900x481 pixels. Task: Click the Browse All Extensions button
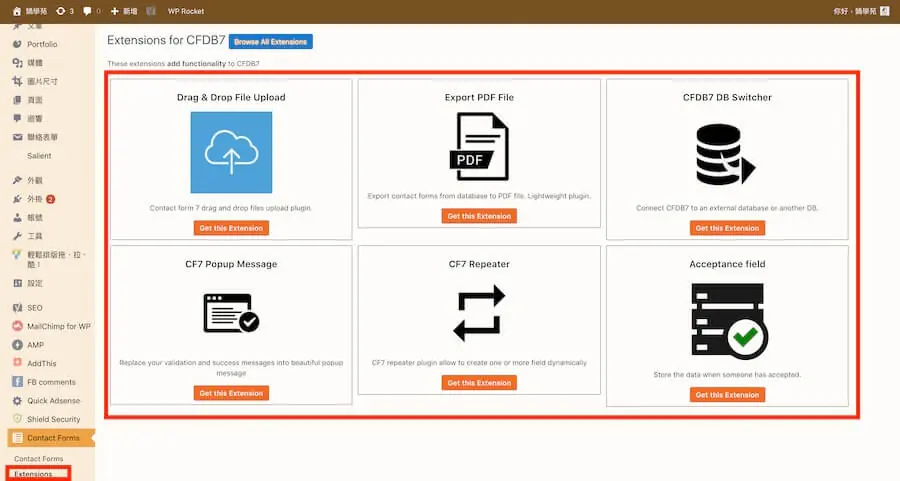tap(270, 41)
